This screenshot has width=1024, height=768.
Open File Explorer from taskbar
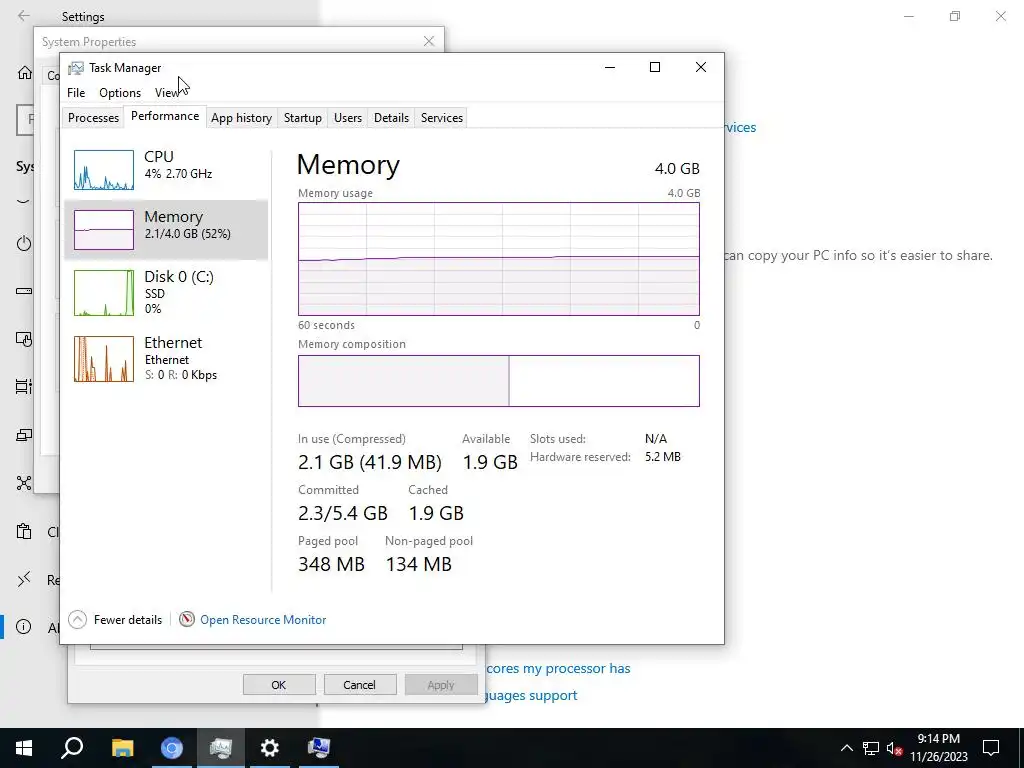122,748
